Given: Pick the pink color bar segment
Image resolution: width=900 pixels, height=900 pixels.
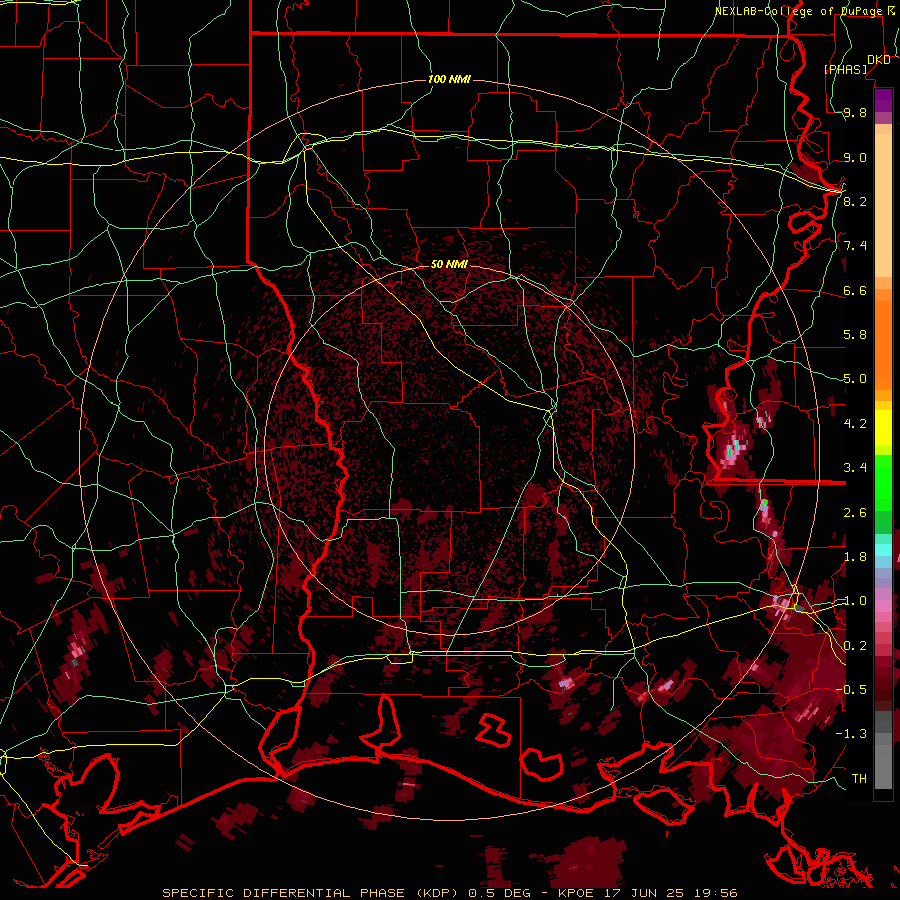Looking at the screenshot, I should (883, 606).
